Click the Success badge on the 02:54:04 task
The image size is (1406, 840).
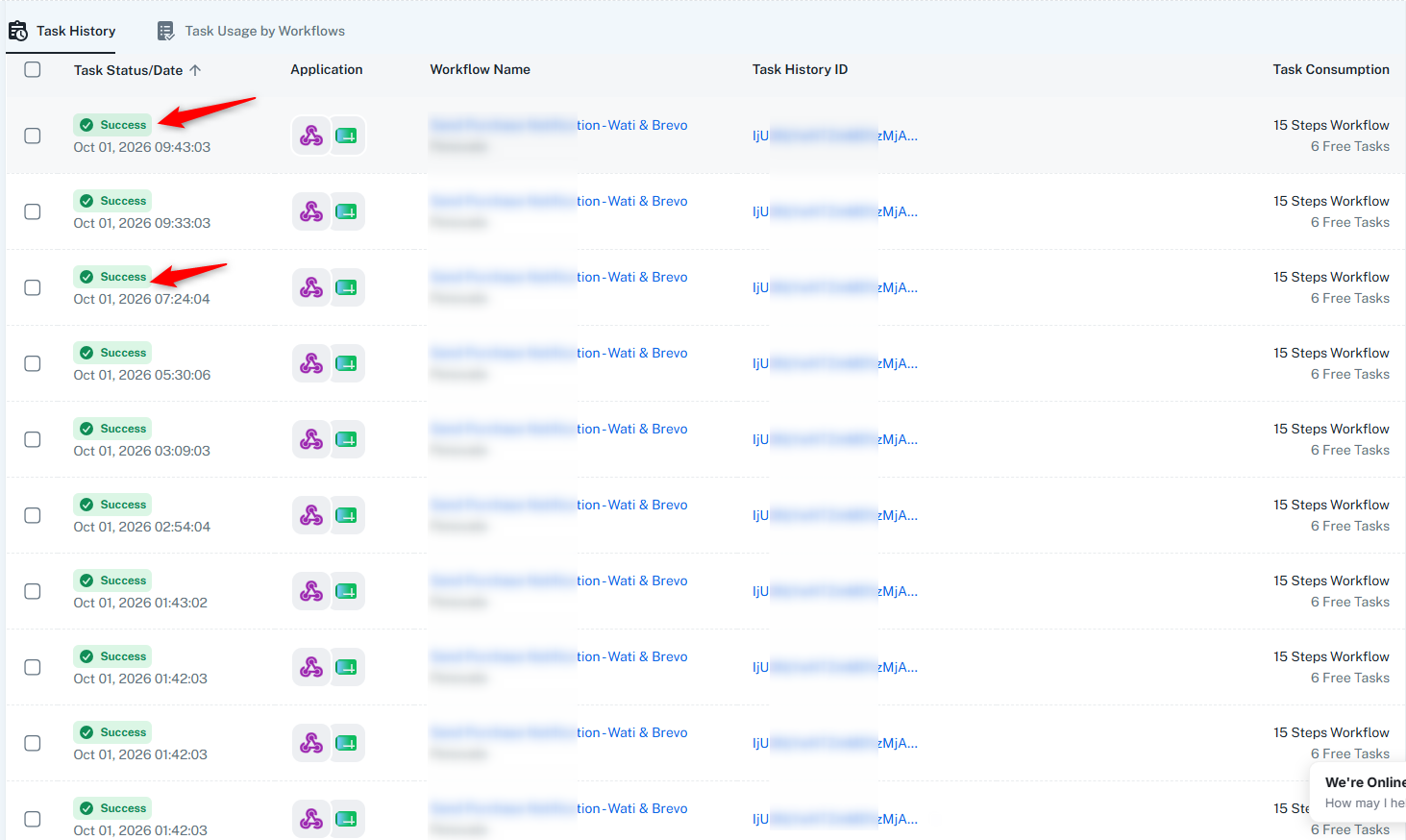pyautogui.click(x=112, y=505)
